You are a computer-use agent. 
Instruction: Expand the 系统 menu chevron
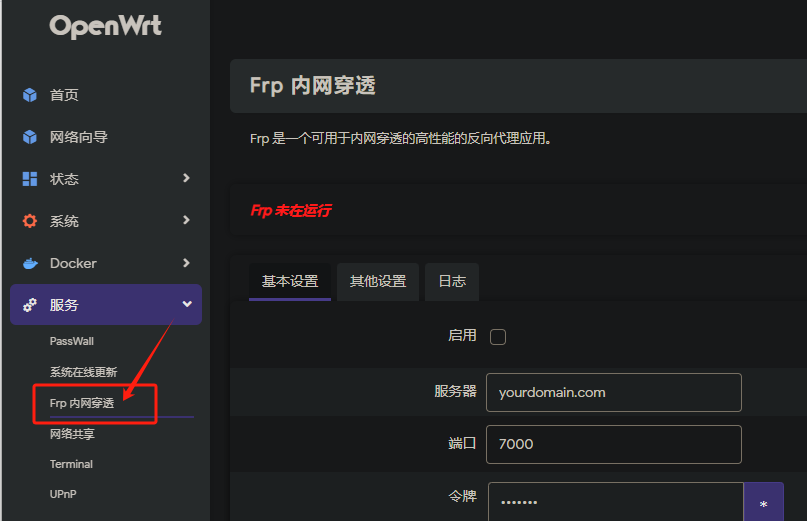(x=186, y=220)
